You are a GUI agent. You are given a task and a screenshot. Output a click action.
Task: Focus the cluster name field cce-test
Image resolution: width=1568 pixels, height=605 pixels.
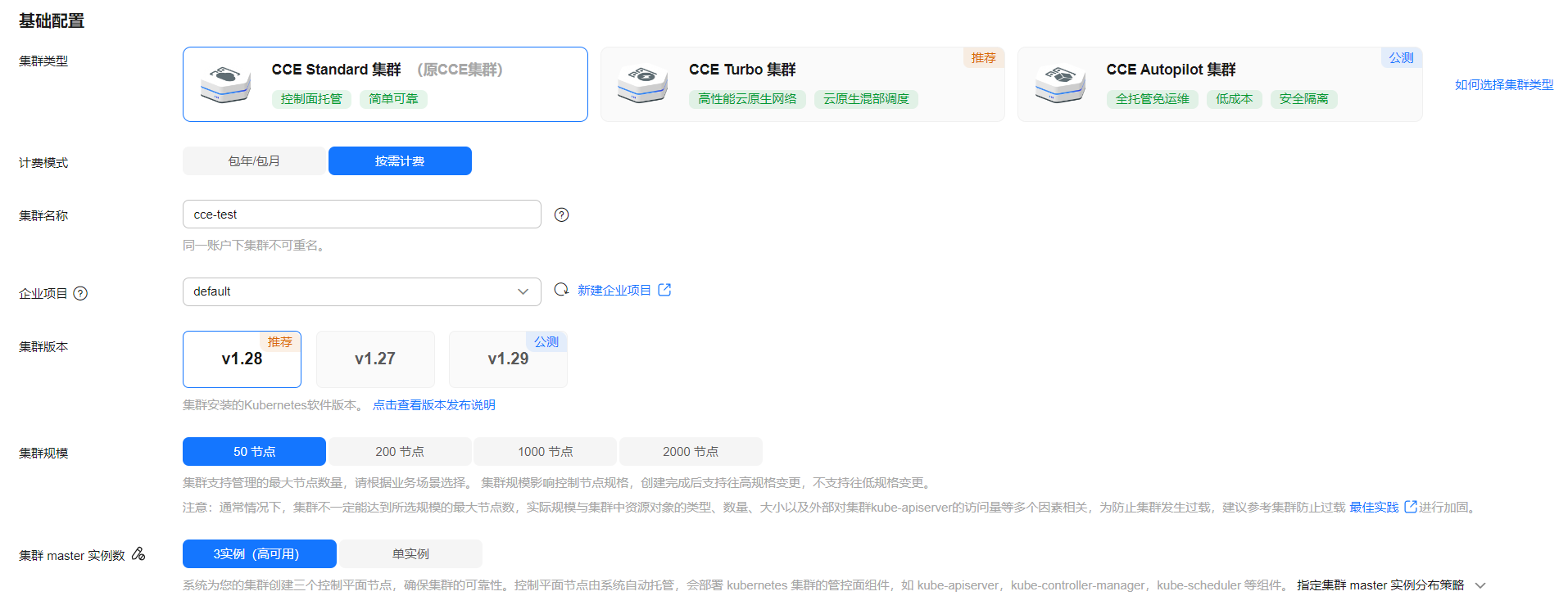[x=362, y=214]
